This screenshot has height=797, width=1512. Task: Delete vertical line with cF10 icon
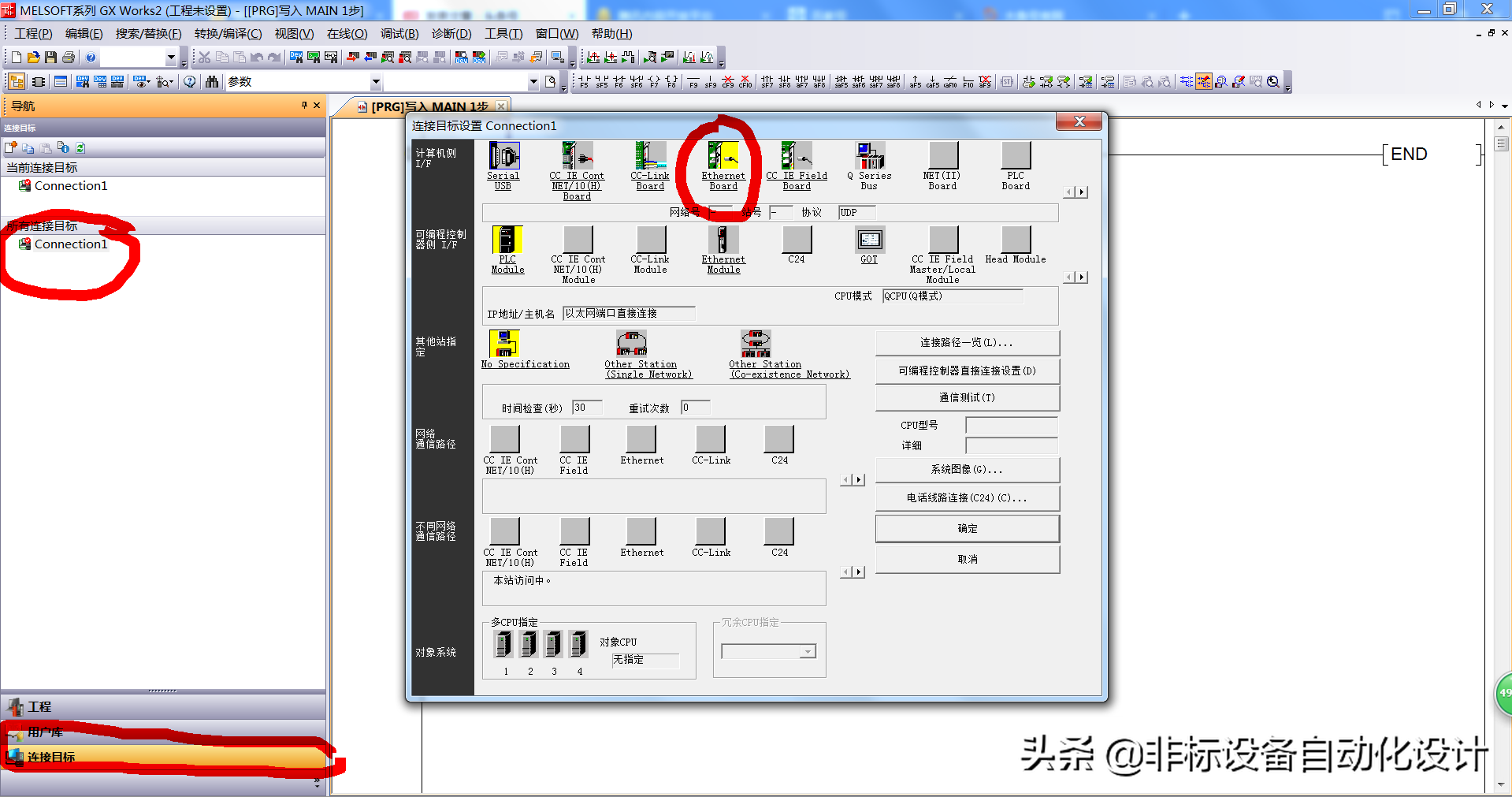tap(745, 82)
